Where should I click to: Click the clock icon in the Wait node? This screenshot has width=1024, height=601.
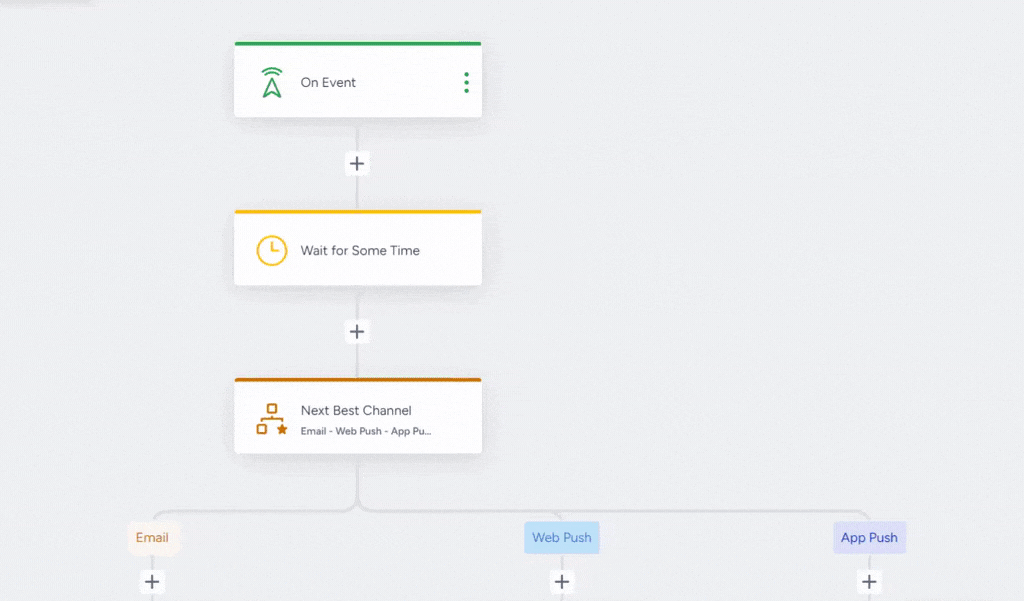[271, 251]
